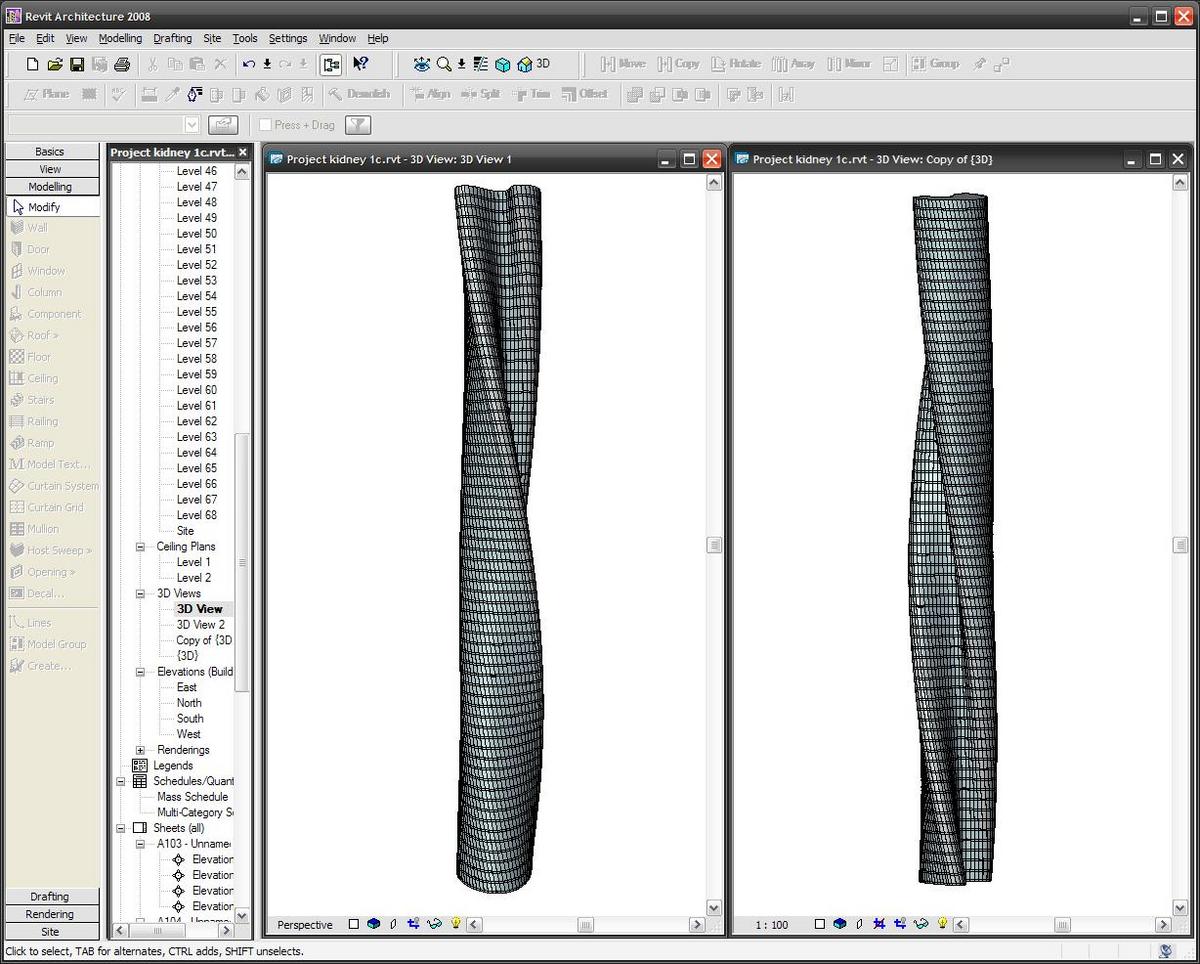This screenshot has width=1200, height=964.
Task: Expand the Renderings tree node
Action: click(x=140, y=750)
